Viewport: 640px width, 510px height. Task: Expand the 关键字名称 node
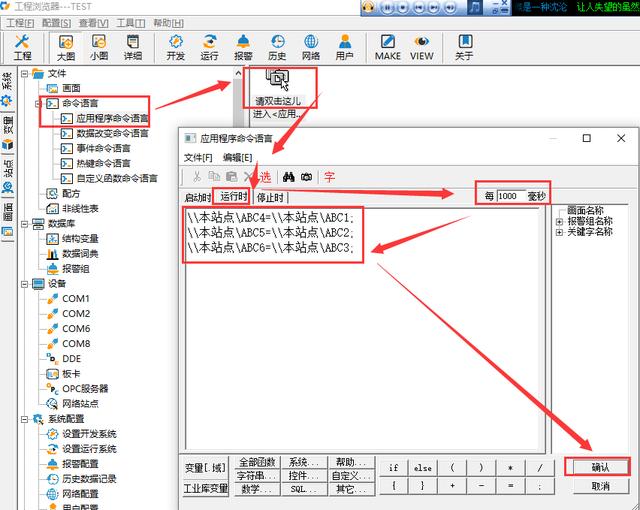[x=559, y=232]
